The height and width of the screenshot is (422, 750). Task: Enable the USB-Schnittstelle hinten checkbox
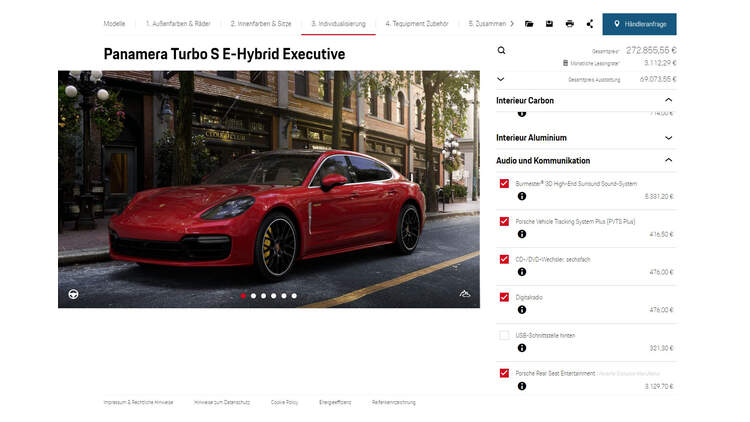coord(504,335)
